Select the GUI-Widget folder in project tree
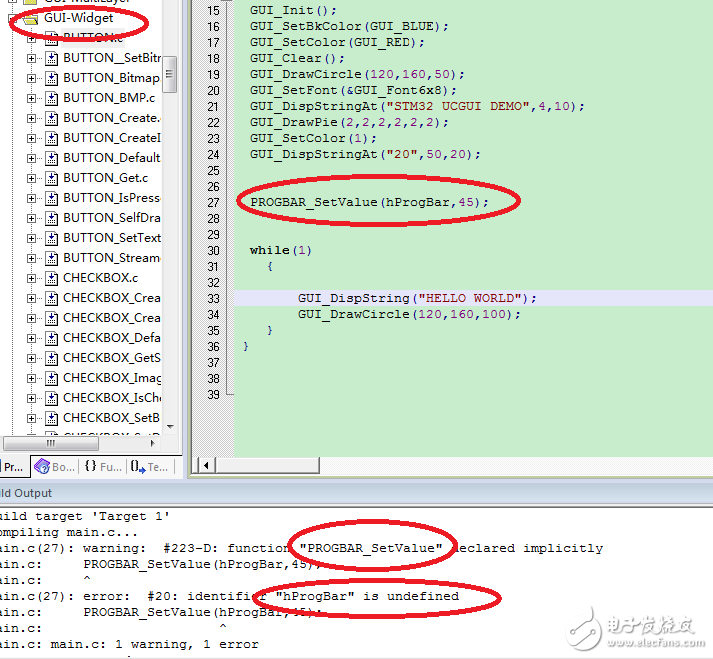The width and height of the screenshot is (713, 659). [78, 18]
